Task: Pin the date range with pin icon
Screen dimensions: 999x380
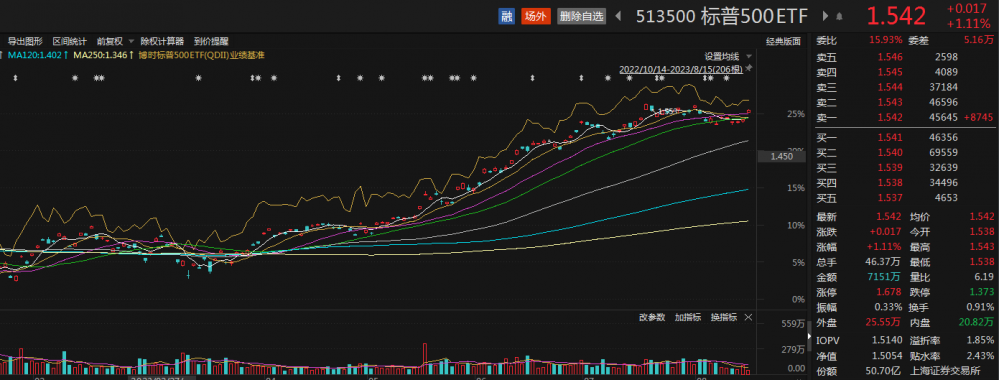Action: tap(749, 68)
